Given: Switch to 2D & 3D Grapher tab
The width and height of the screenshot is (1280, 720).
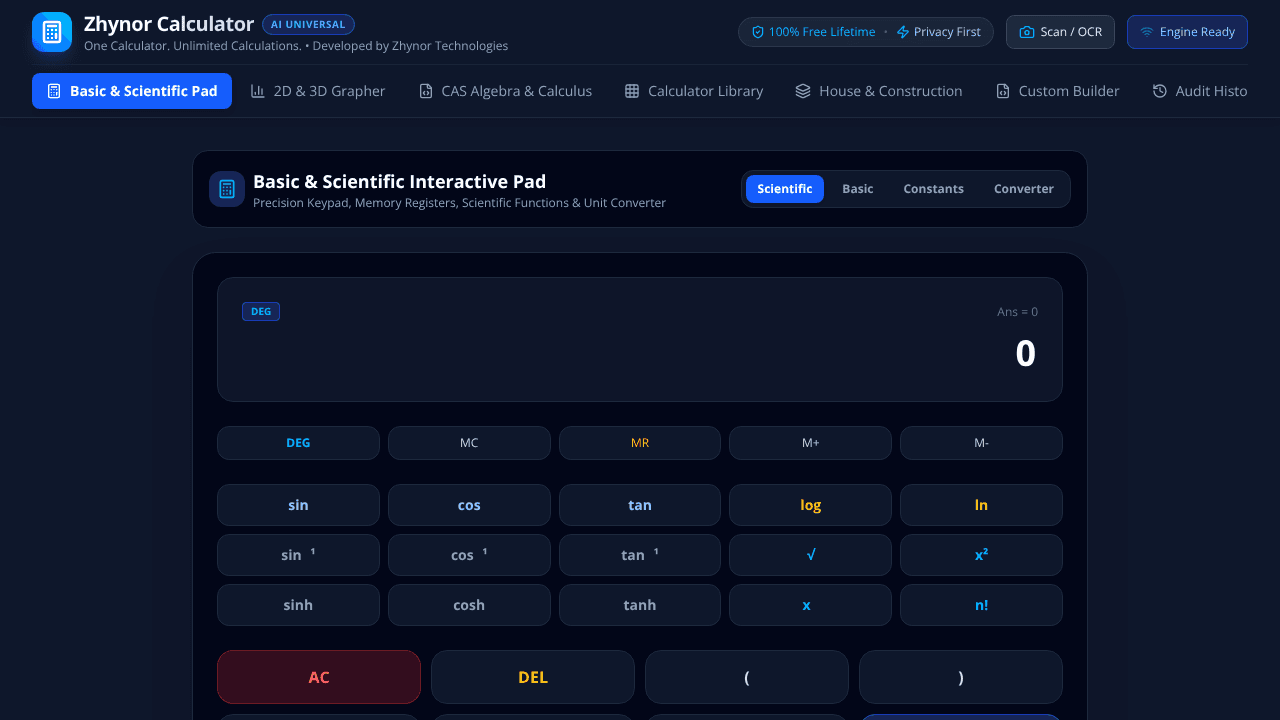Looking at the screenshot, I should pos(318,91).
